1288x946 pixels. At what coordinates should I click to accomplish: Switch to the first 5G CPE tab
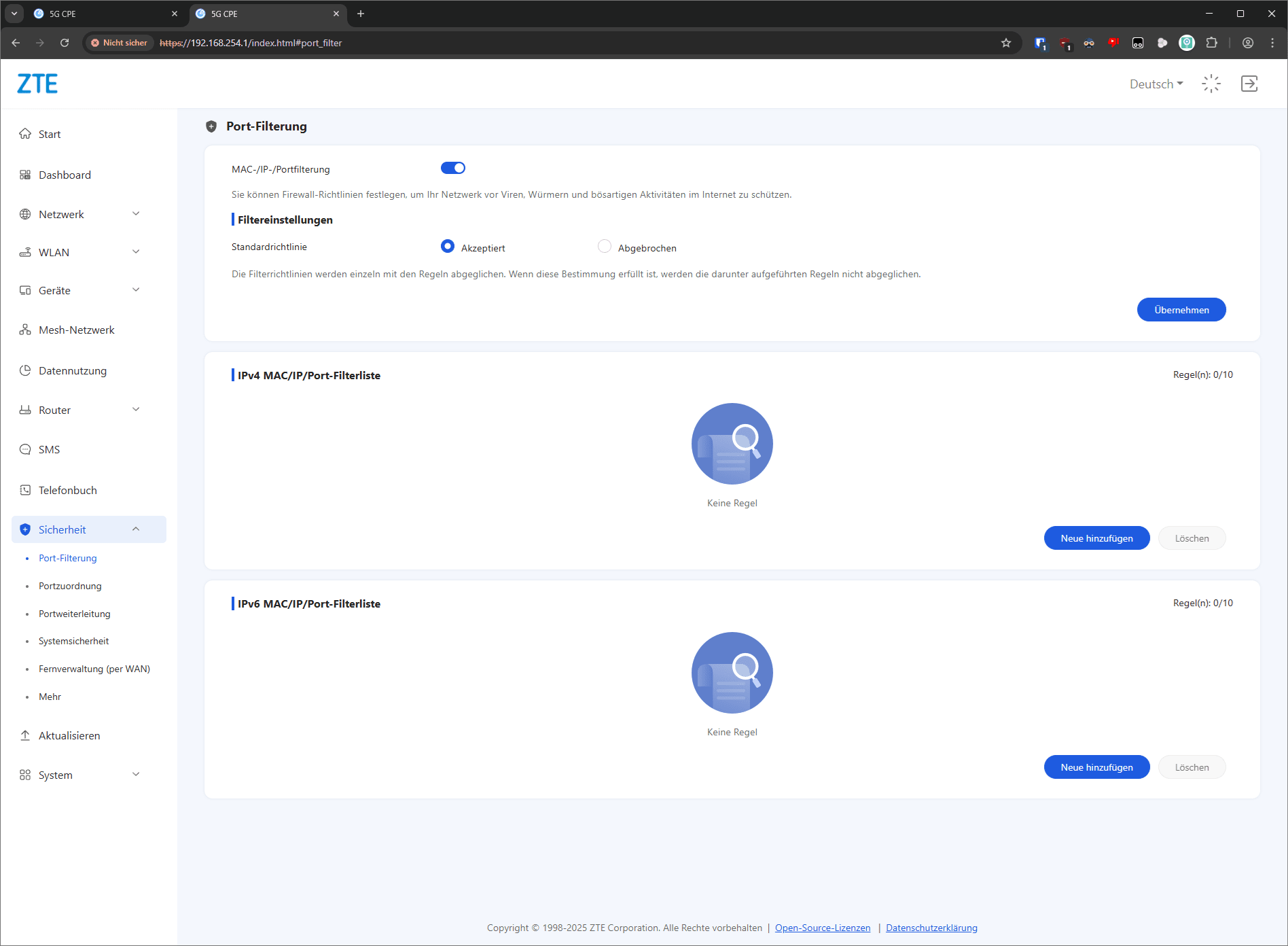(x=105, y=14)
